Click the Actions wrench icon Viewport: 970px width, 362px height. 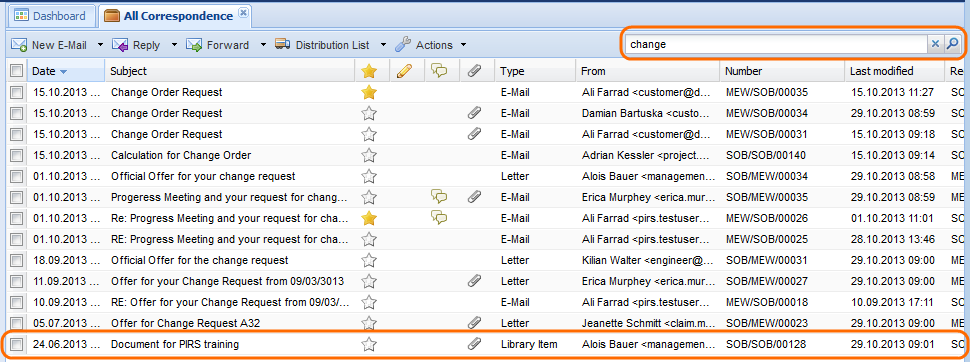pyautogui.click(x=403, y=45)
